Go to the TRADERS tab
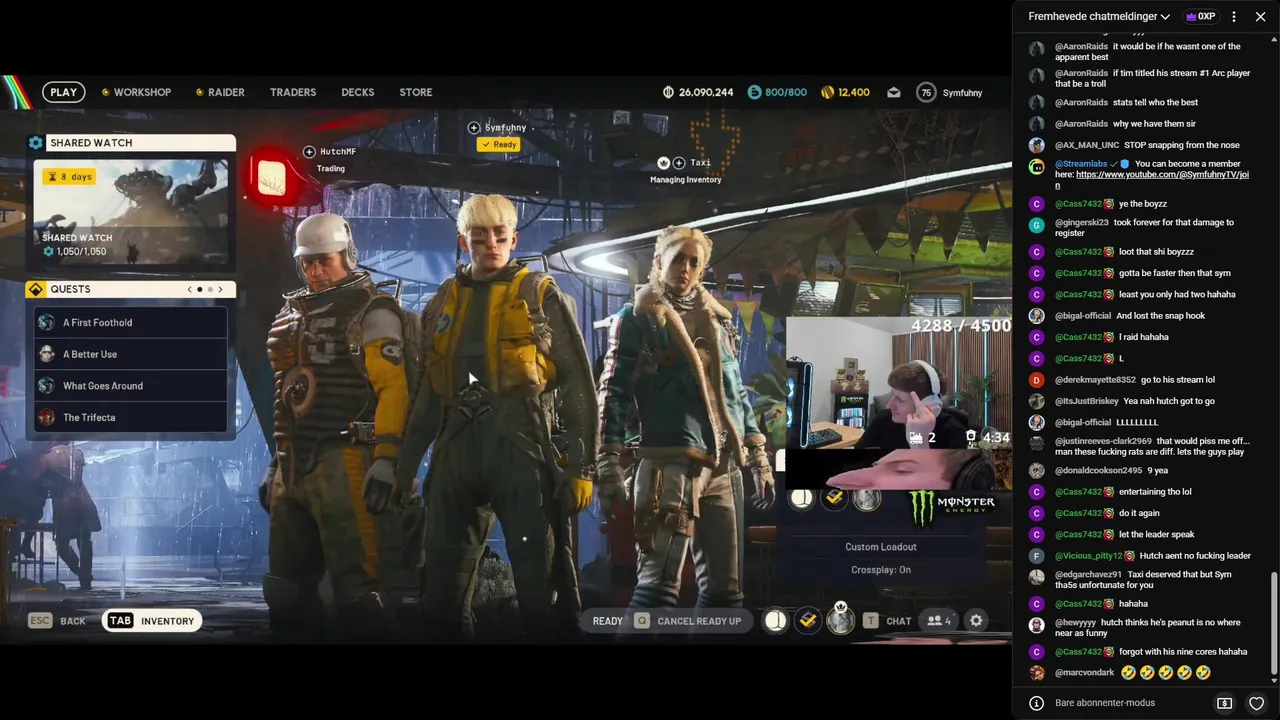Viewport: 1280px width, 720px height. click(293, 92)
